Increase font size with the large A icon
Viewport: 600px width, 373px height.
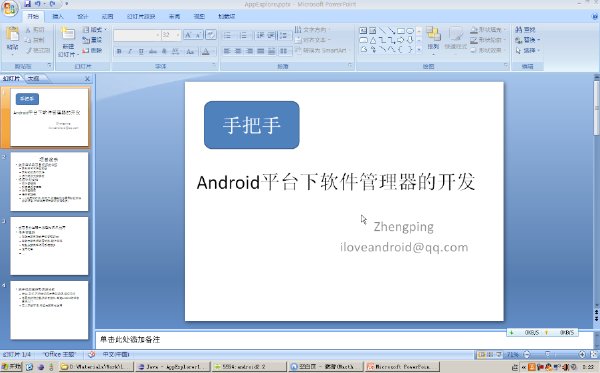pos(188,35)
